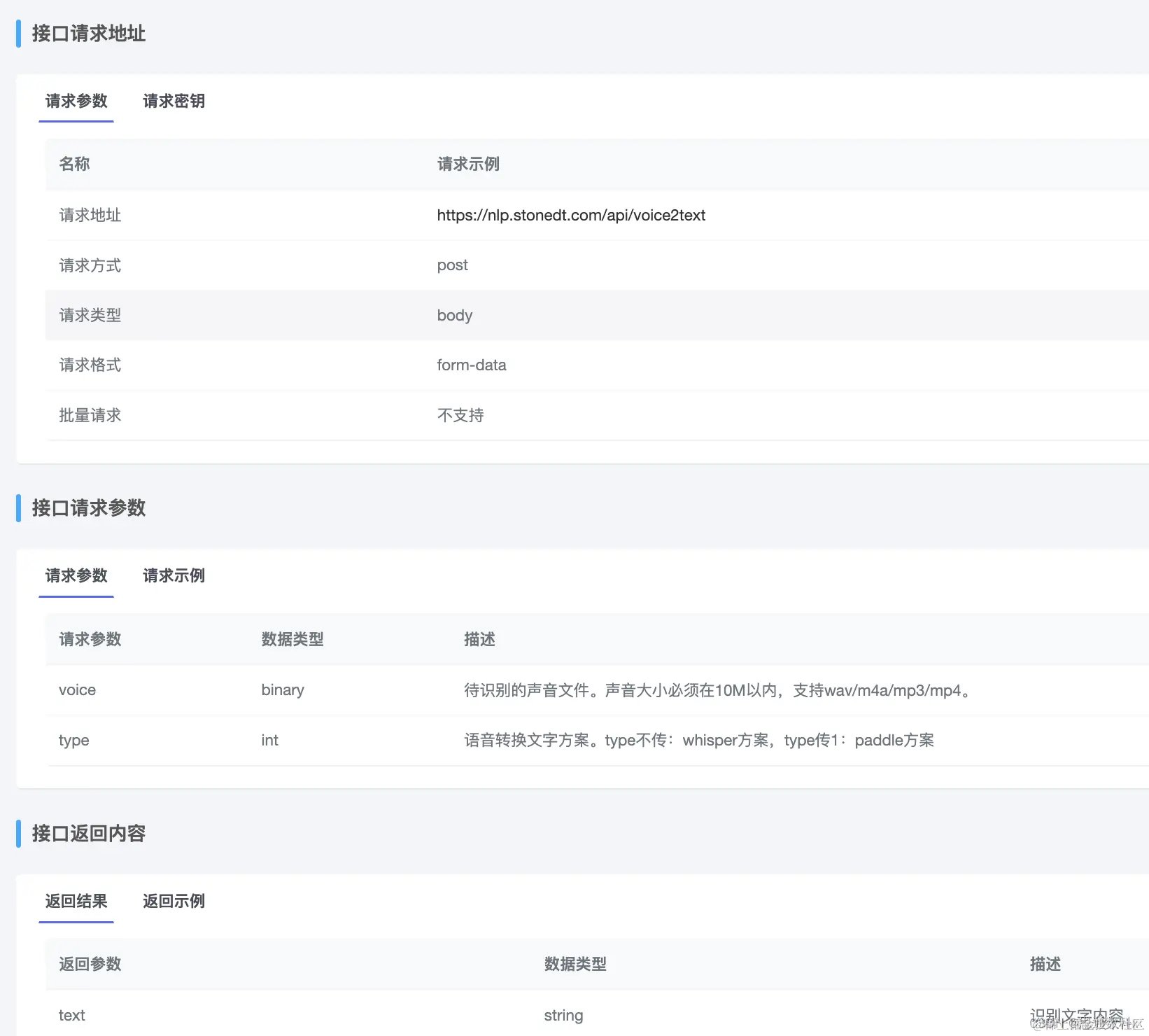Image resolution: width=1149 pixels, height=1036 pixels.
Task: Click the 请求示例 column header
Action: [468, 164]
